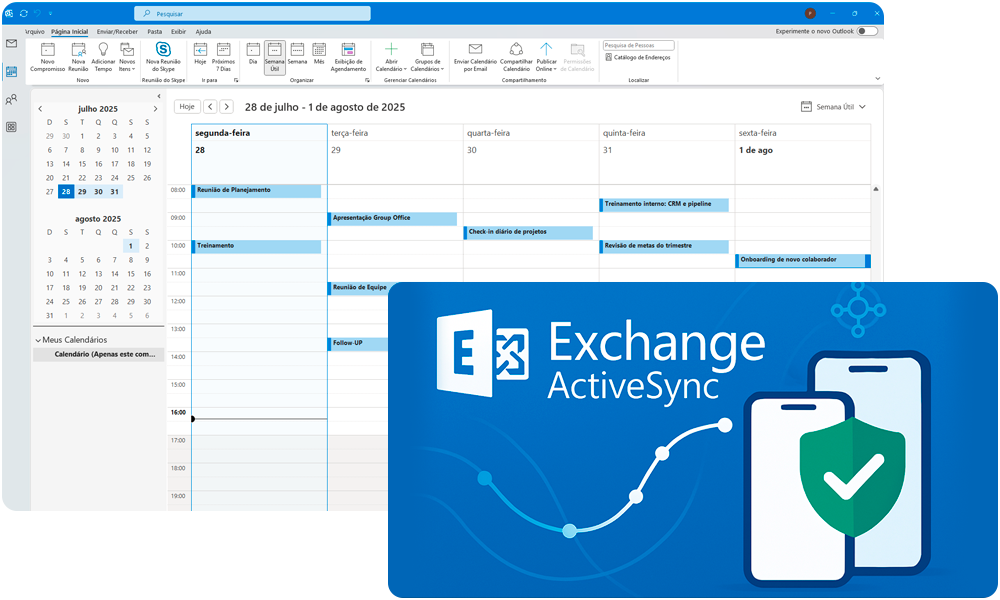Open the Semana Útil view dropdown
Viewport: 1000px width, 600px height.
[834, 106]
